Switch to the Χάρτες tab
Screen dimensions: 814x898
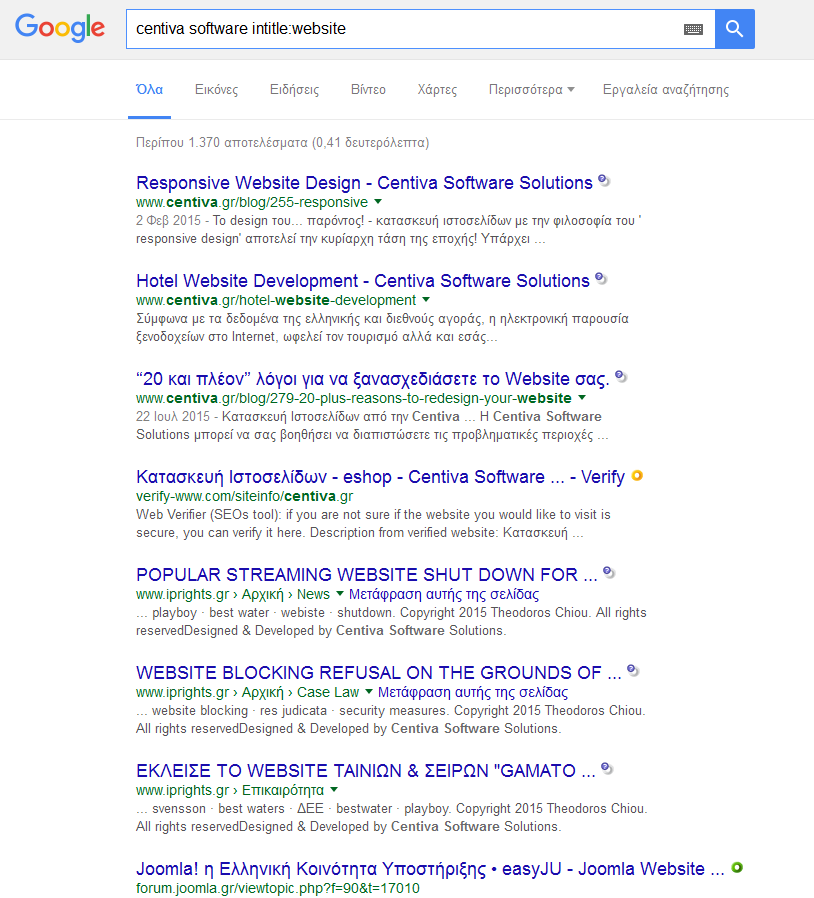[x=437, y=90]
